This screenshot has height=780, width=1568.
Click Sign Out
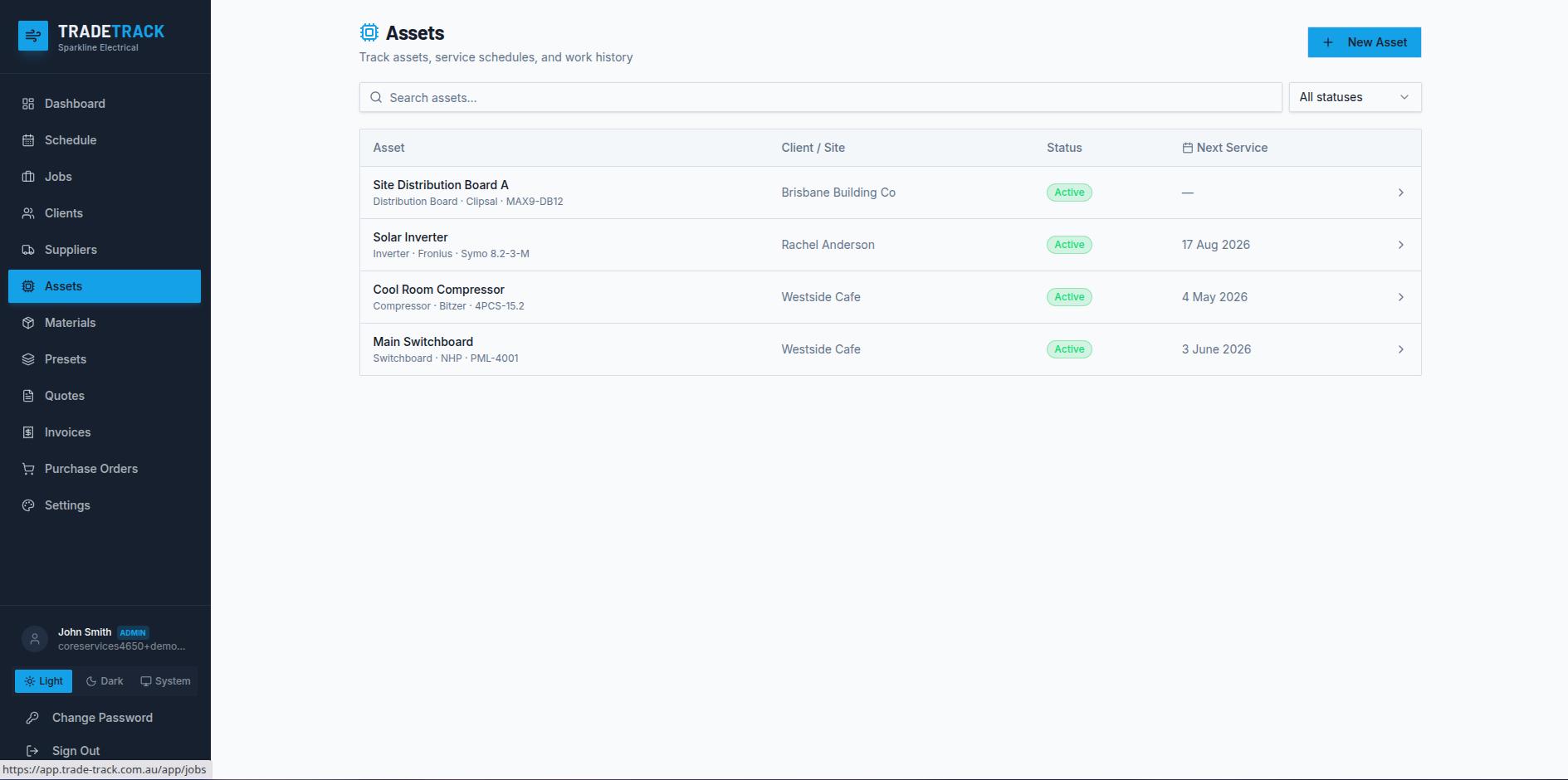(76, 751)
